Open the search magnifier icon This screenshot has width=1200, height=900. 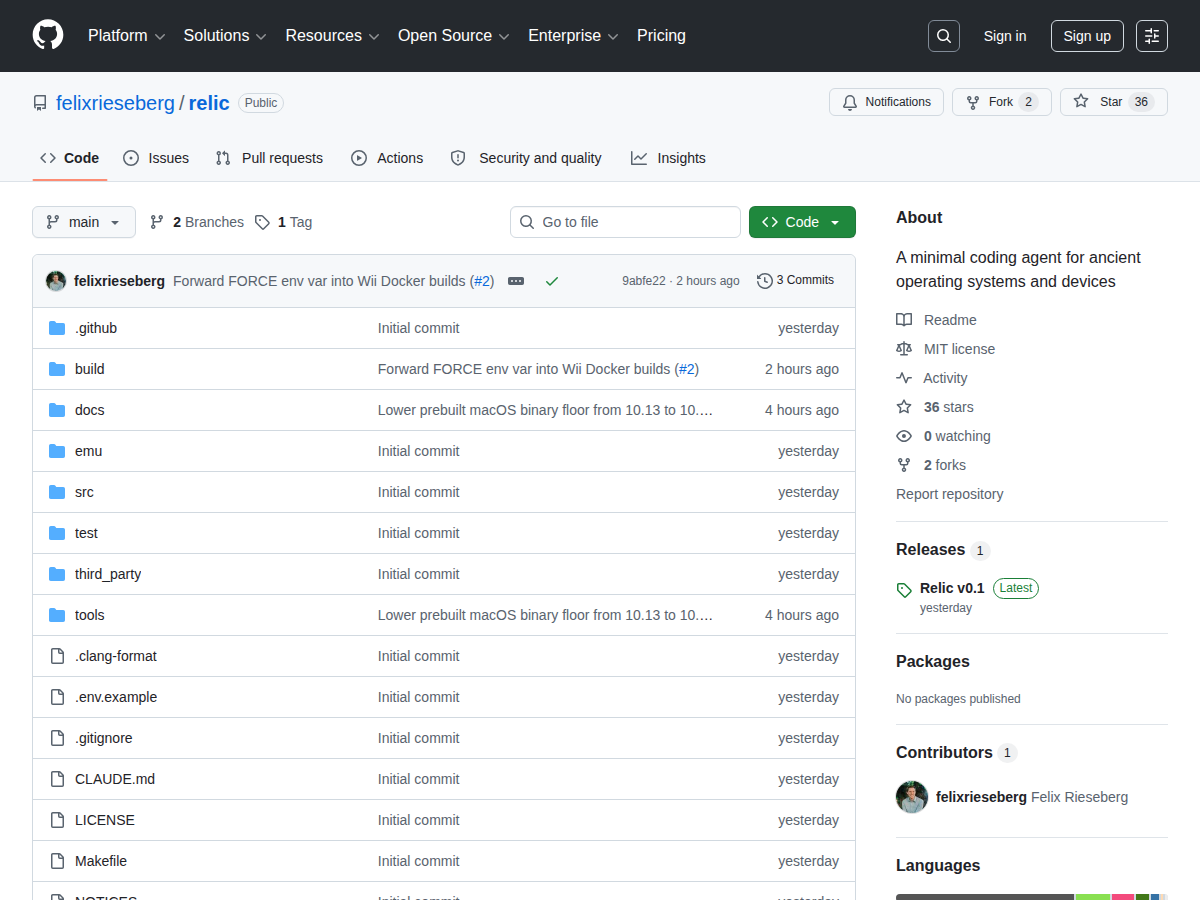[943, 36]
